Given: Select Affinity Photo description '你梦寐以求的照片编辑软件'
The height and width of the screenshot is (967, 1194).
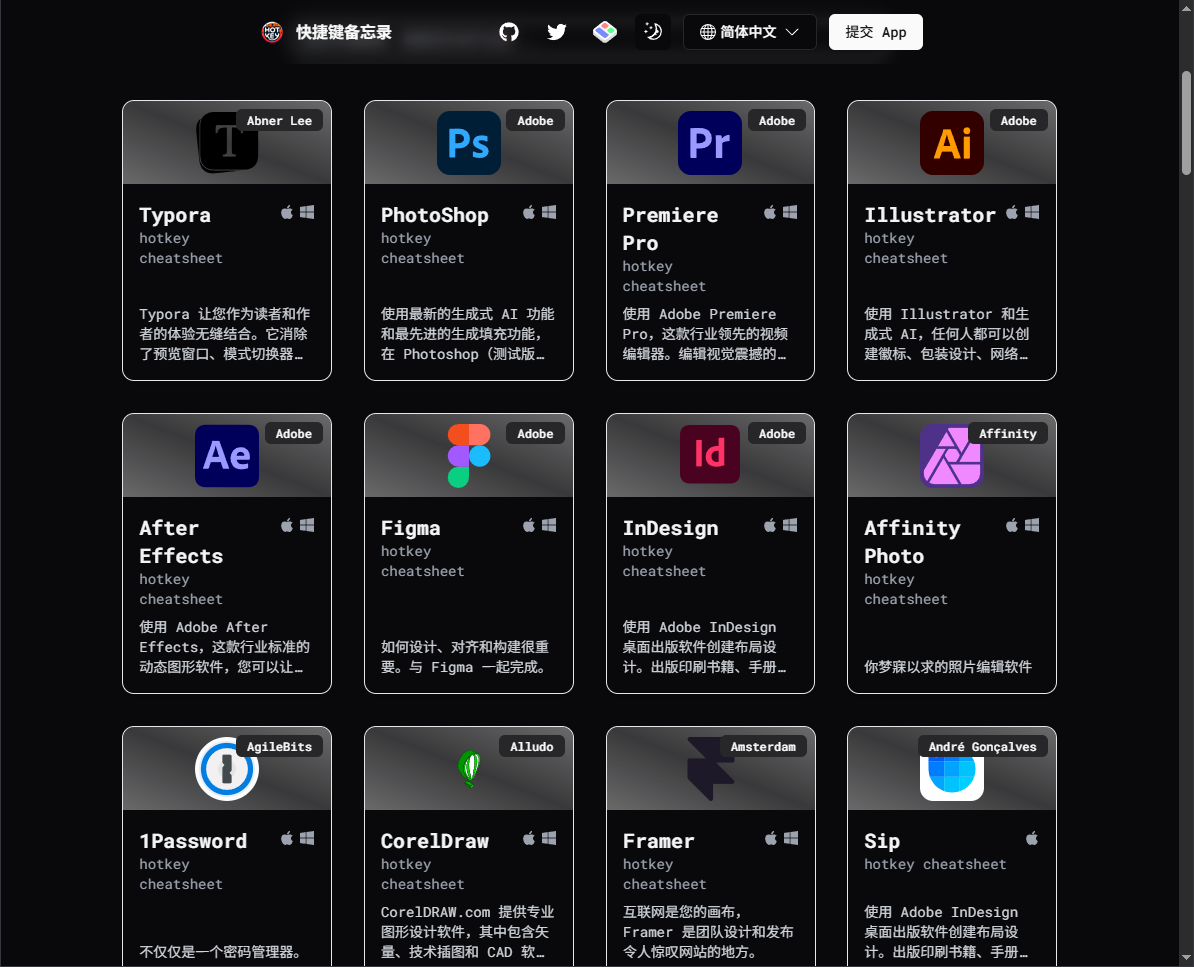Looking at the screenshot, I should (x=948, y=667).
